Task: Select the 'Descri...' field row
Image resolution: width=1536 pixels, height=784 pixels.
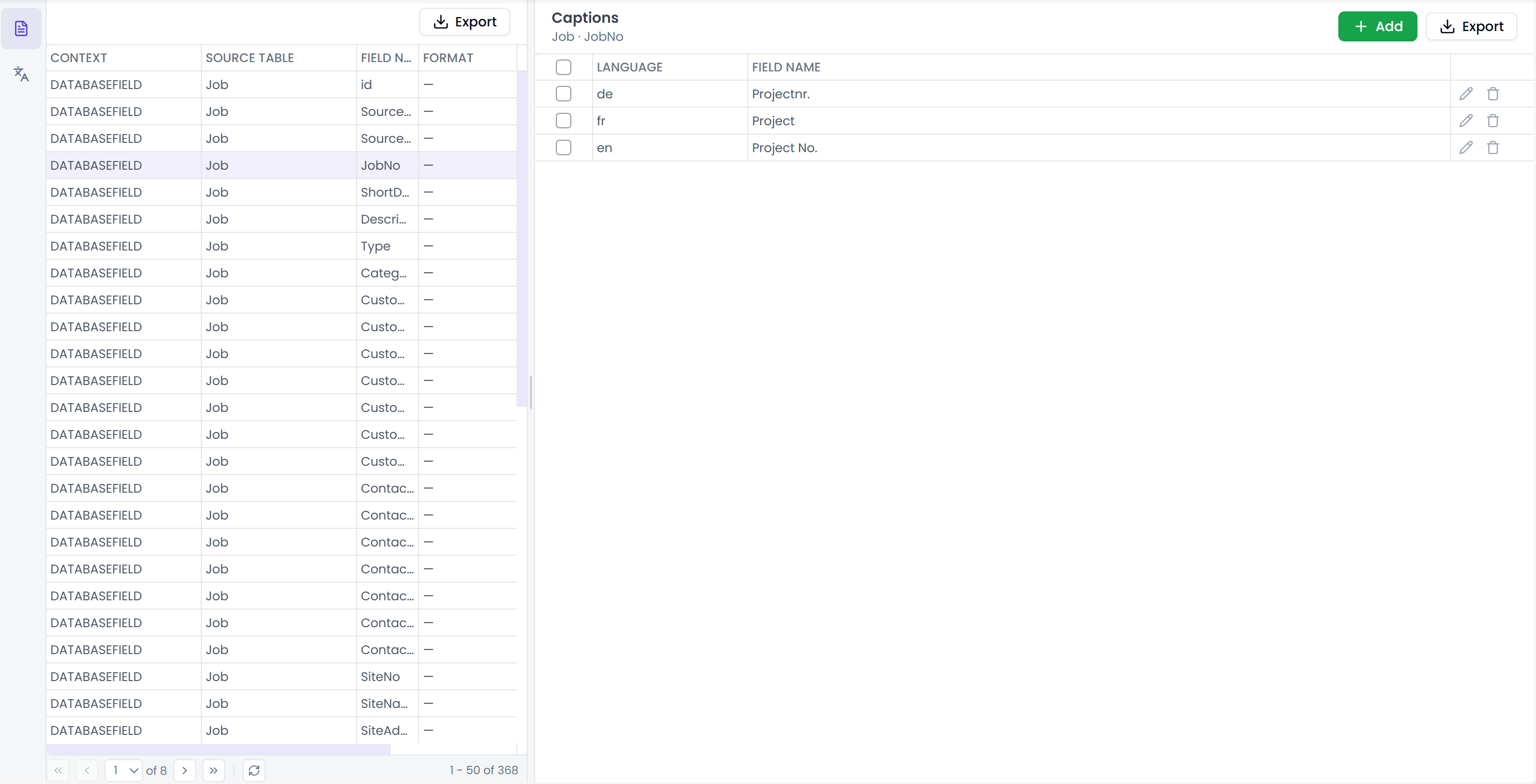Action: coord(282,219)
